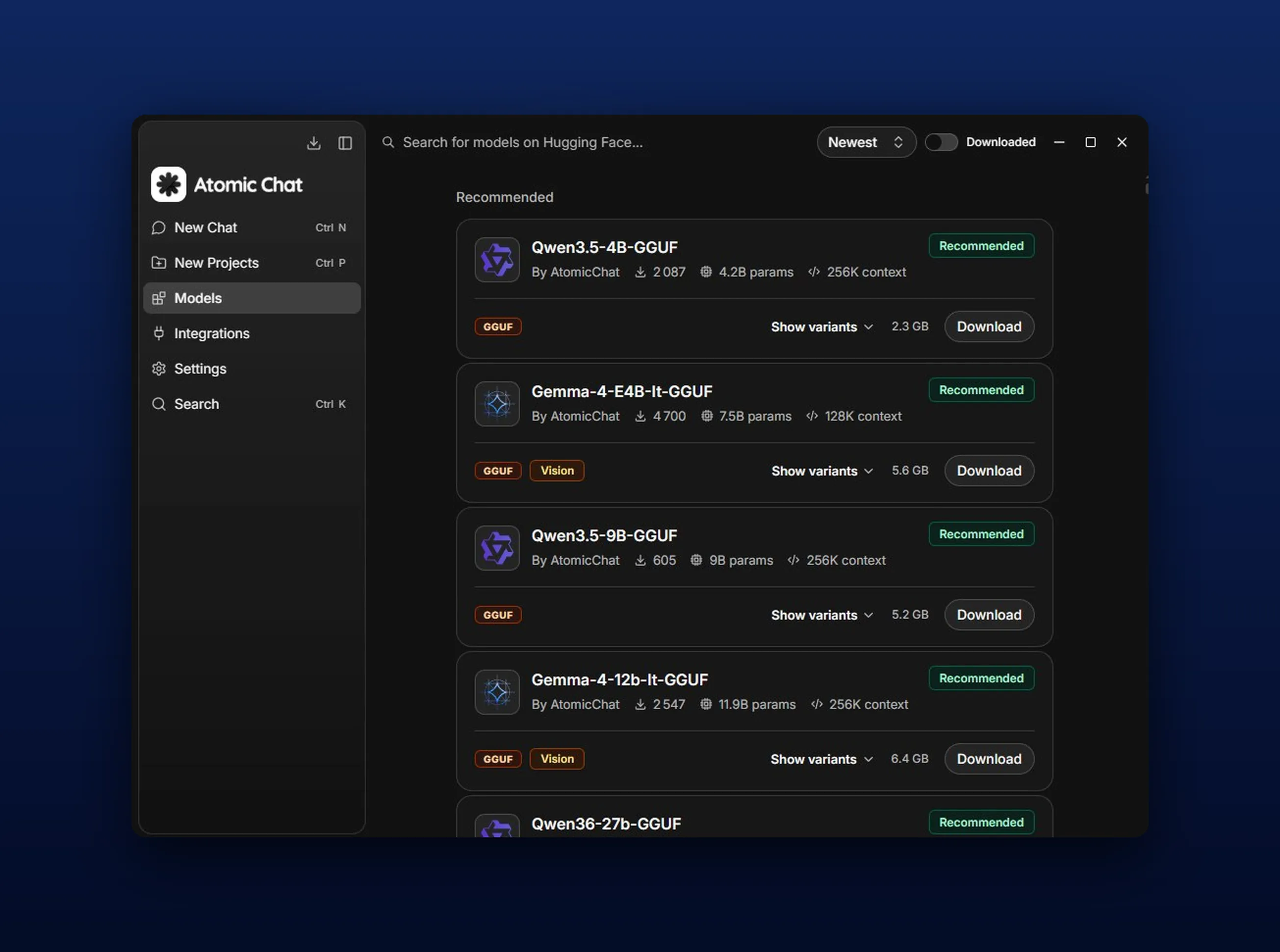Expand Show variants for Qwen3.5-4B-GGUF
The height and width of the screenshot is (952, 1280).
[821, 327]
